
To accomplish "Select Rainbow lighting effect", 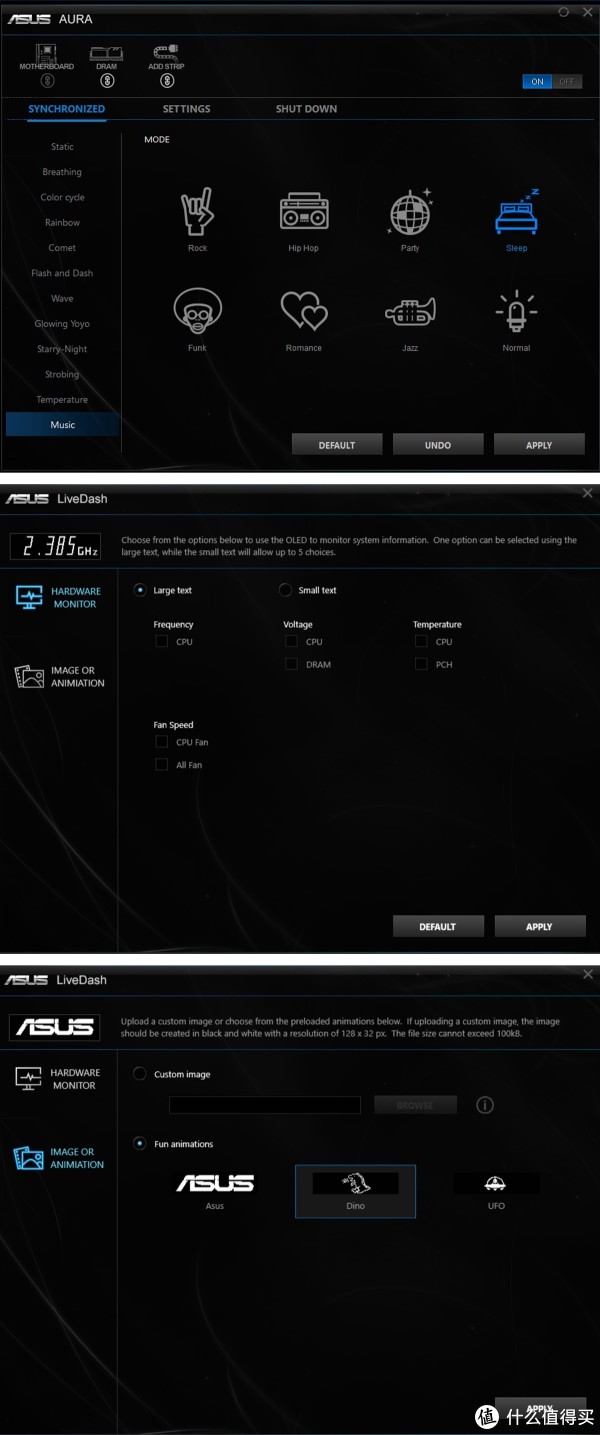I will (x=62, y=223).
